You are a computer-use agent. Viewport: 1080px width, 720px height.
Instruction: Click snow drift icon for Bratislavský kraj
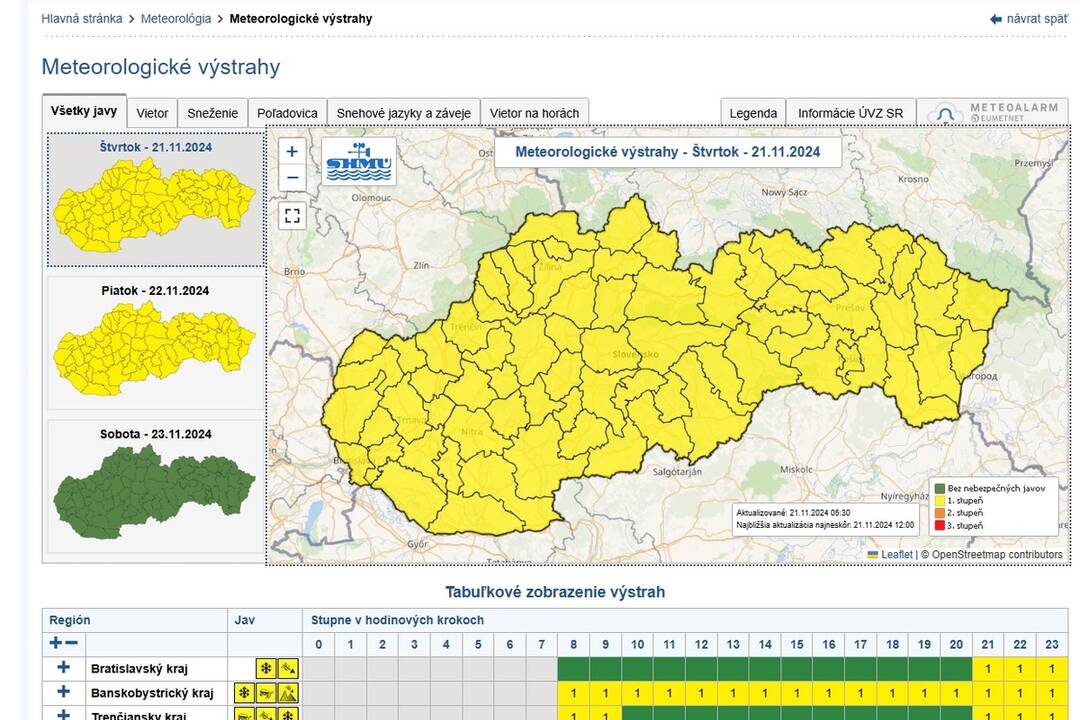pos(288,668)
